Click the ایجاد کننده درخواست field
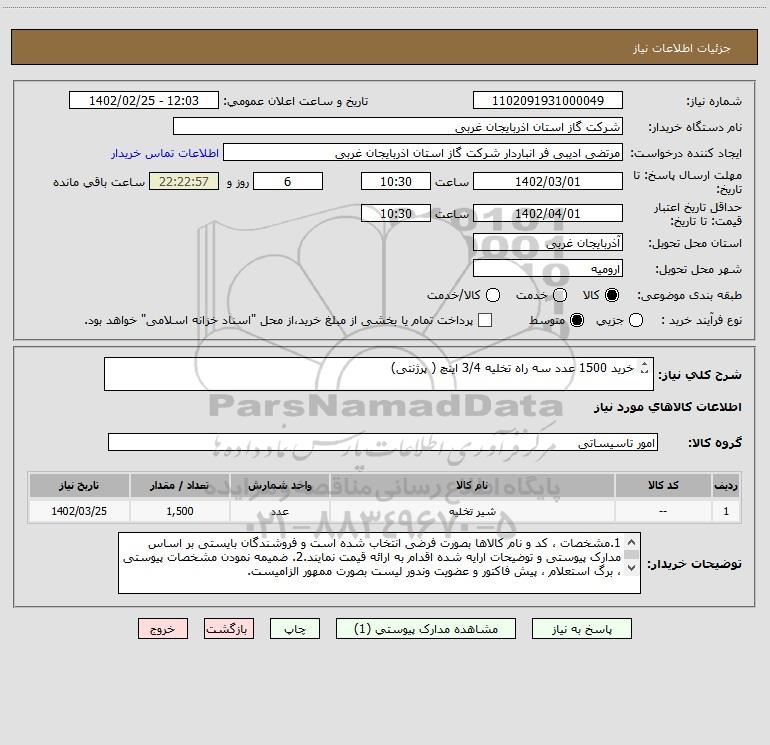The image size is (770, 745). (423, 152)
